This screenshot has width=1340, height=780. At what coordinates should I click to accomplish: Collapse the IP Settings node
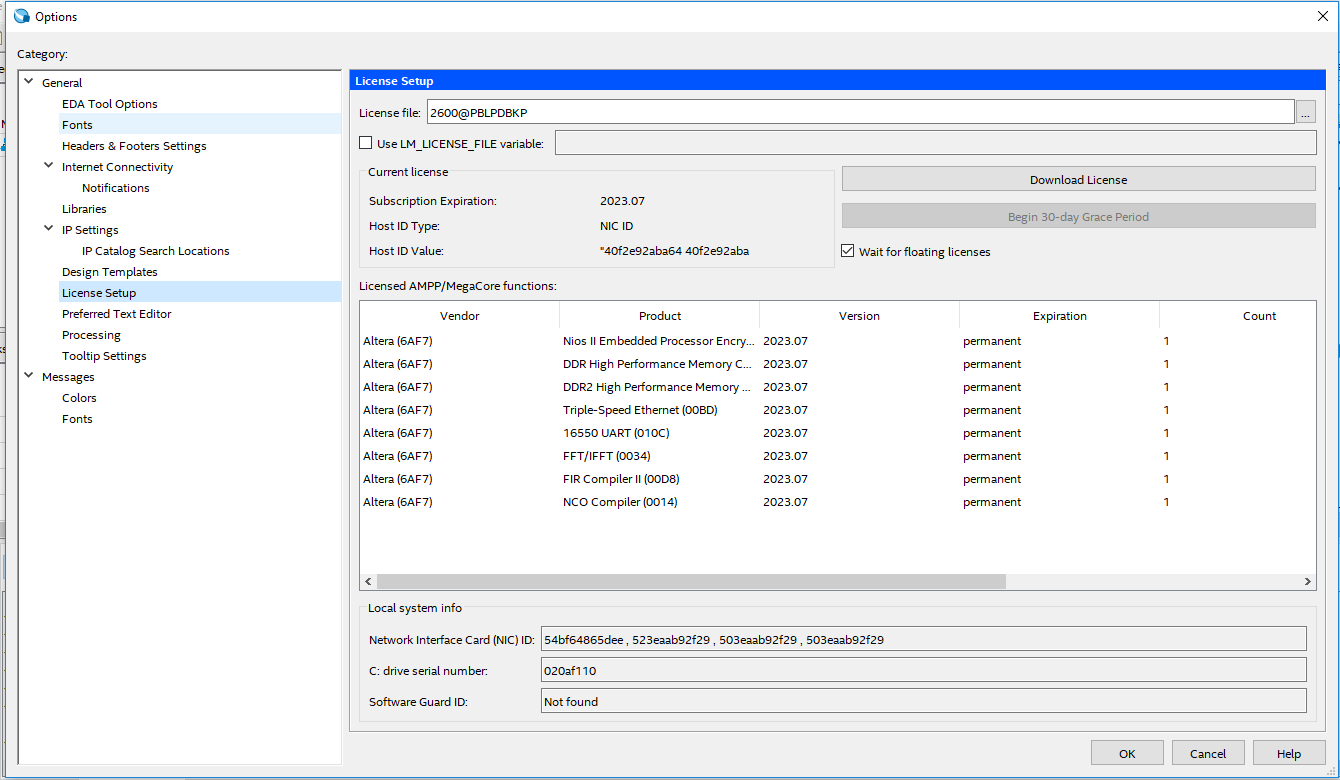click(49, 229)
